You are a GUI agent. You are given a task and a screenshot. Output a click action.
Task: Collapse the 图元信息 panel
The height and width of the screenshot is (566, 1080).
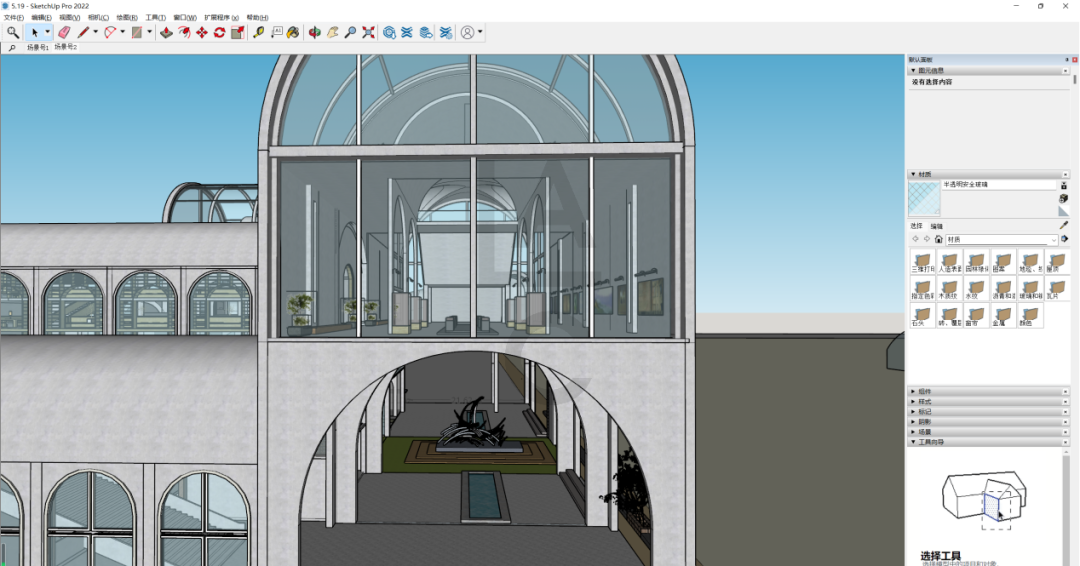pyautogui.click(x=988, y=70)
